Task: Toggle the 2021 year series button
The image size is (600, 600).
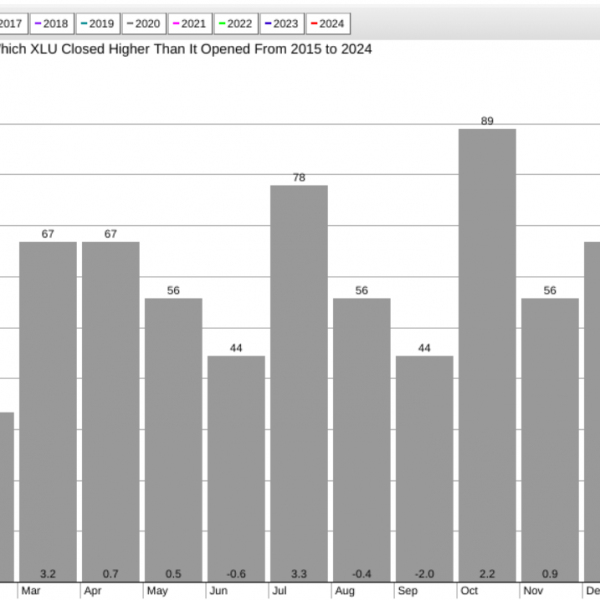Action: click(190, 24)
